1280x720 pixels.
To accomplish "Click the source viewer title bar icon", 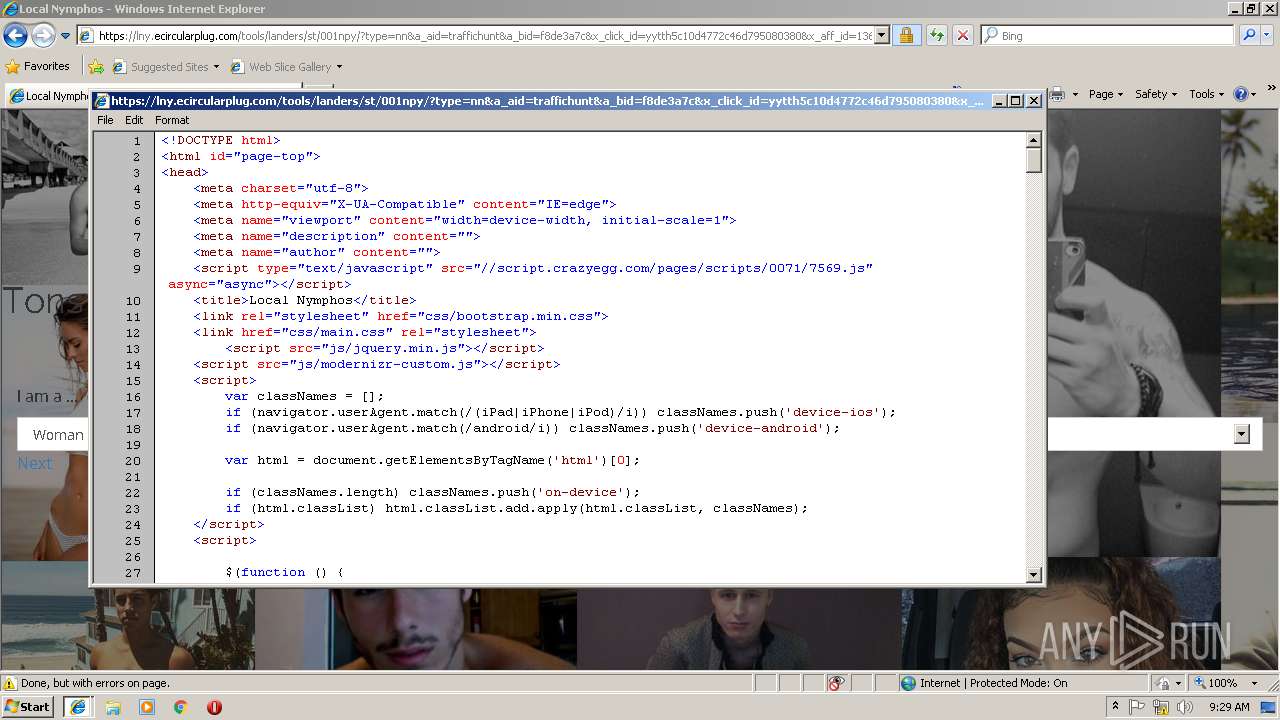I will click(101, 101).
